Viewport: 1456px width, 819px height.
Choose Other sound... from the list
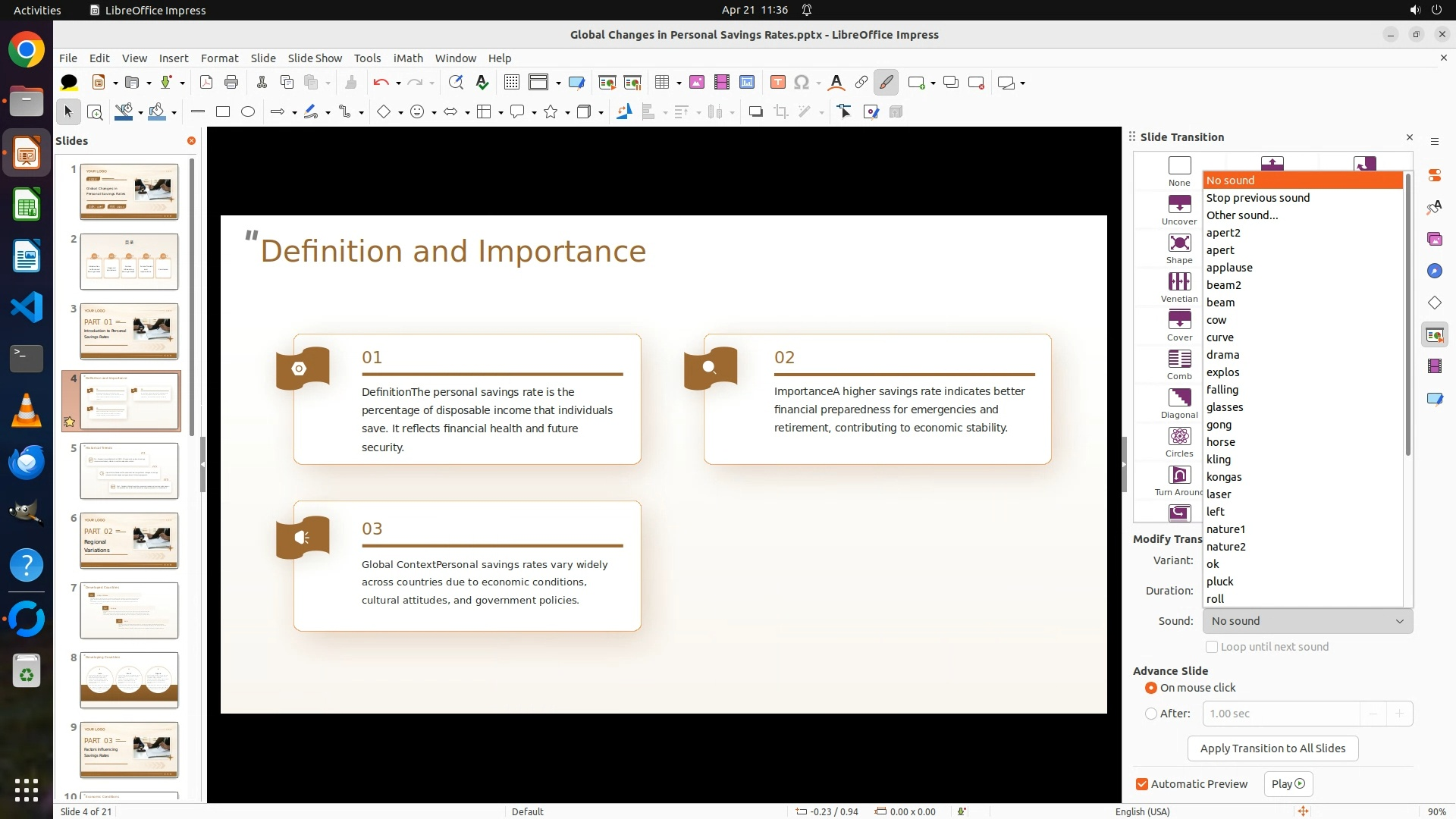click(x=1241, y=215)
